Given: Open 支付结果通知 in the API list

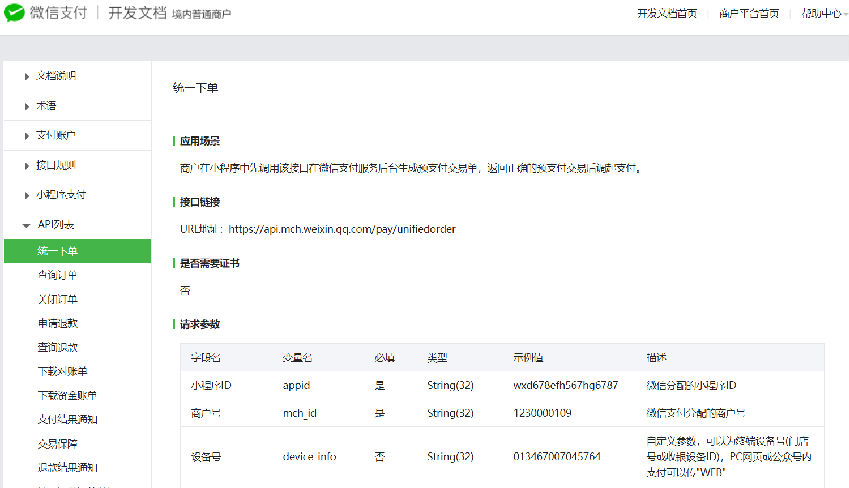Looking at the screenshot, I should [66, 419].
